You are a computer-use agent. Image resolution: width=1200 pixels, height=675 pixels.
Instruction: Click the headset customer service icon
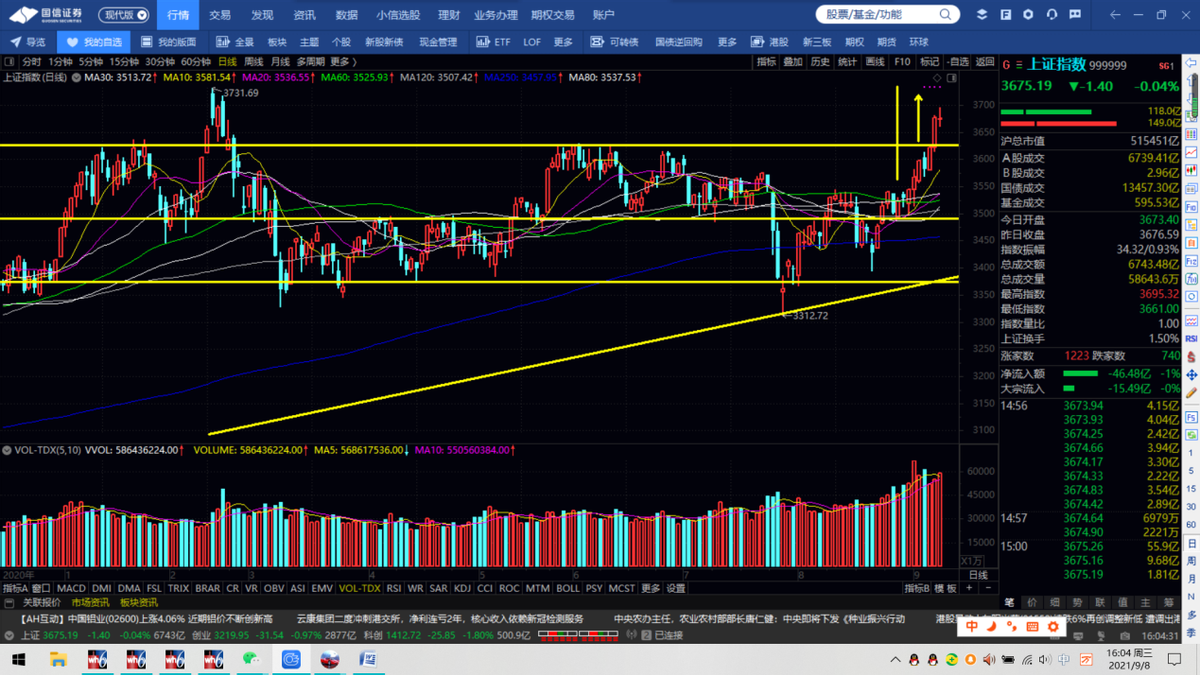click(x=1052, y=15)
